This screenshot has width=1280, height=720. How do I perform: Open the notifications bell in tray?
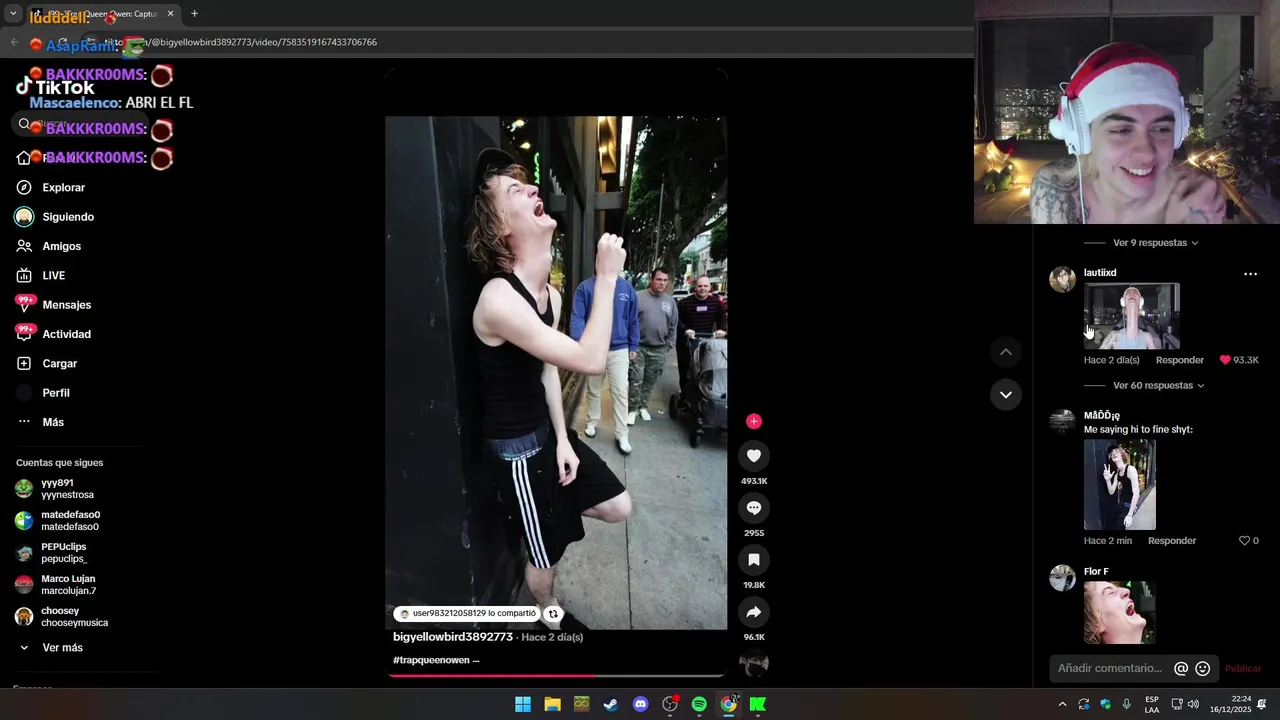tap(1262, 704)
